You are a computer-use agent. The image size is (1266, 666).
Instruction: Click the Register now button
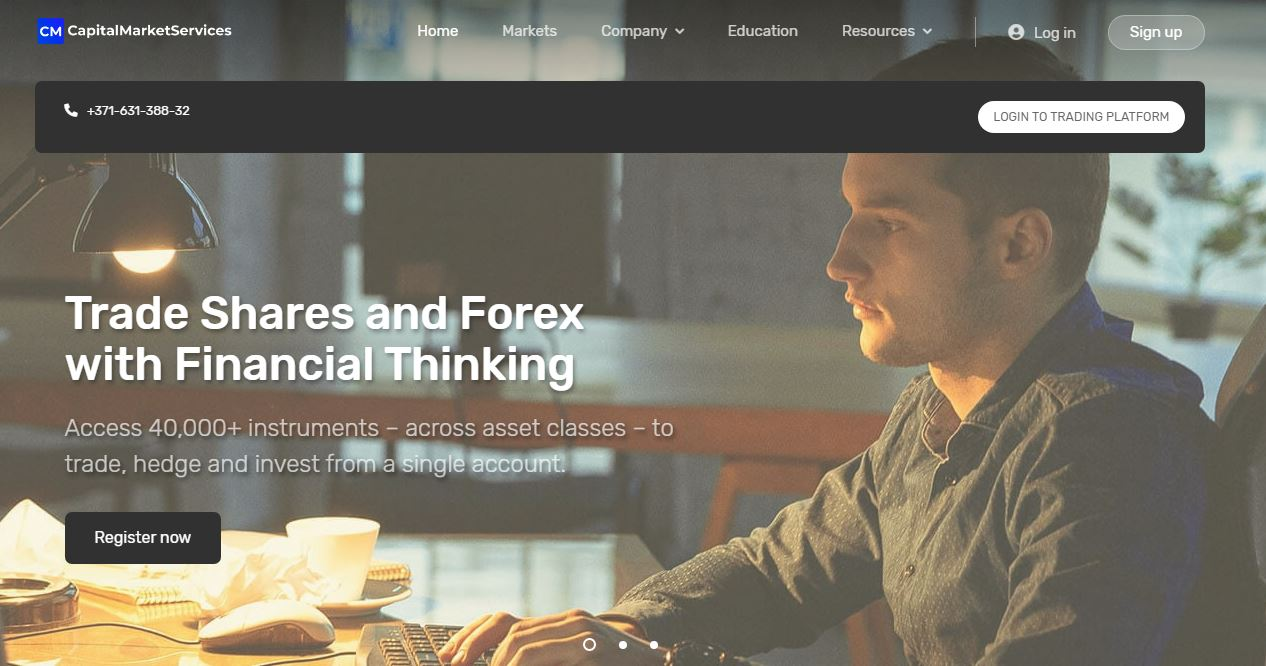143,538
